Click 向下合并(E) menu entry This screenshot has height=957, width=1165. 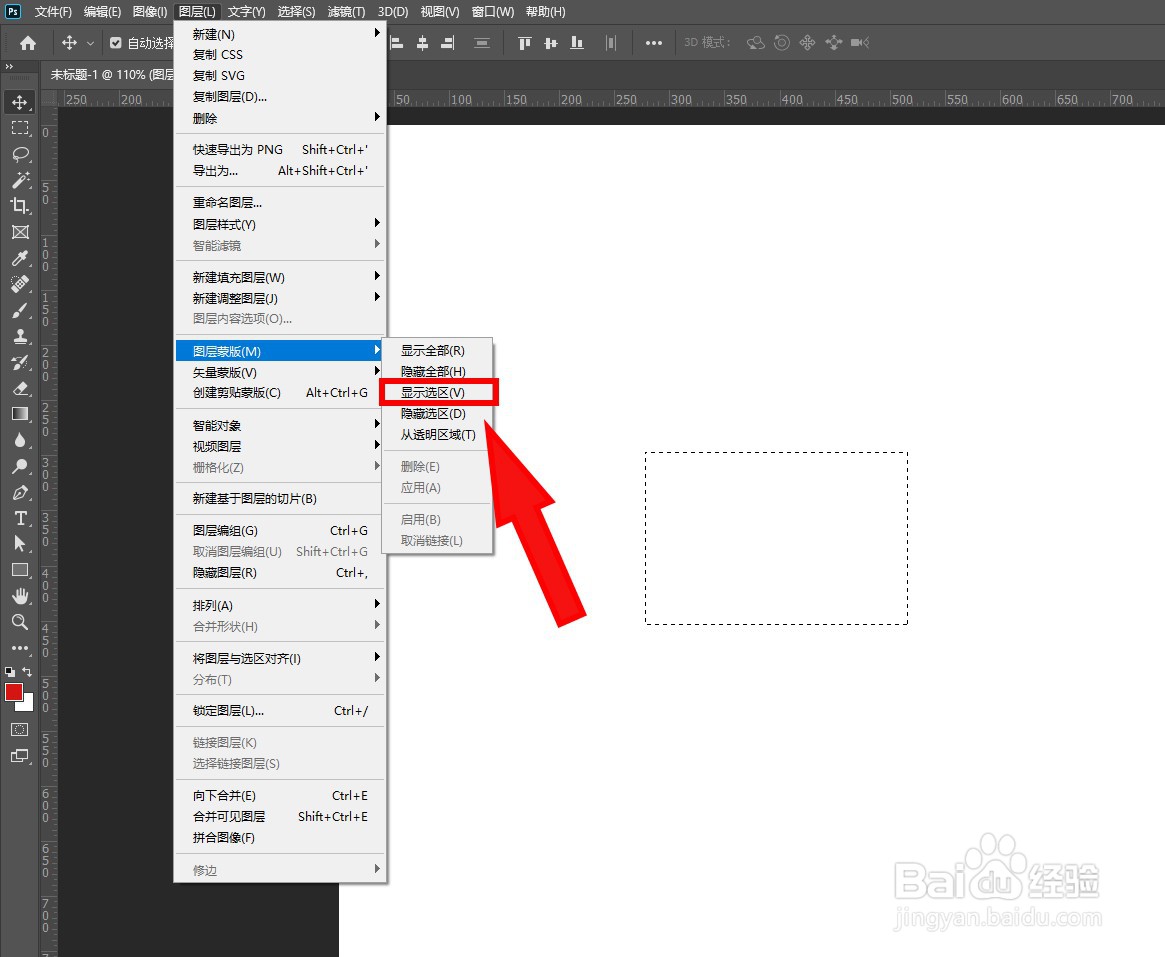[x=280, y=796]
